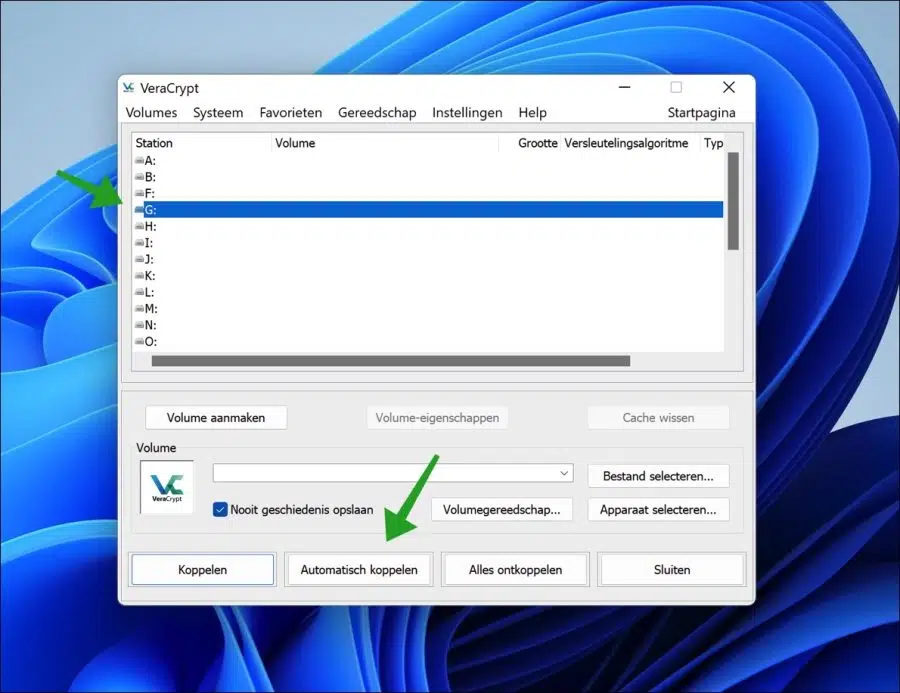Select the highlighted G: drive row
Image resolution: width=900 pixels, height=693 pixels.
(x=428, y=210)
